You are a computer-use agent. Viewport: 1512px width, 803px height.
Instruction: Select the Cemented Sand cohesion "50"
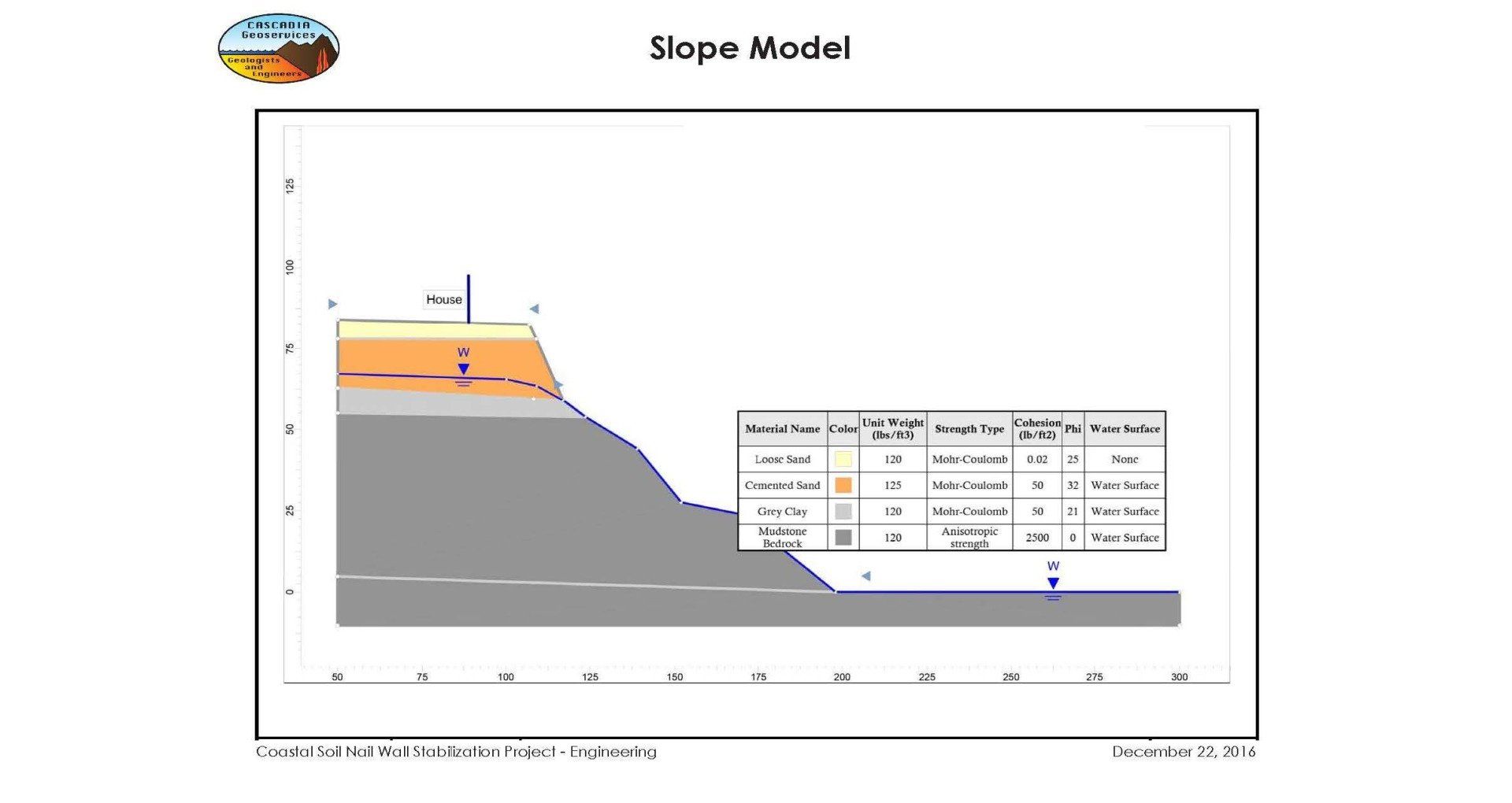[1037, 485]
